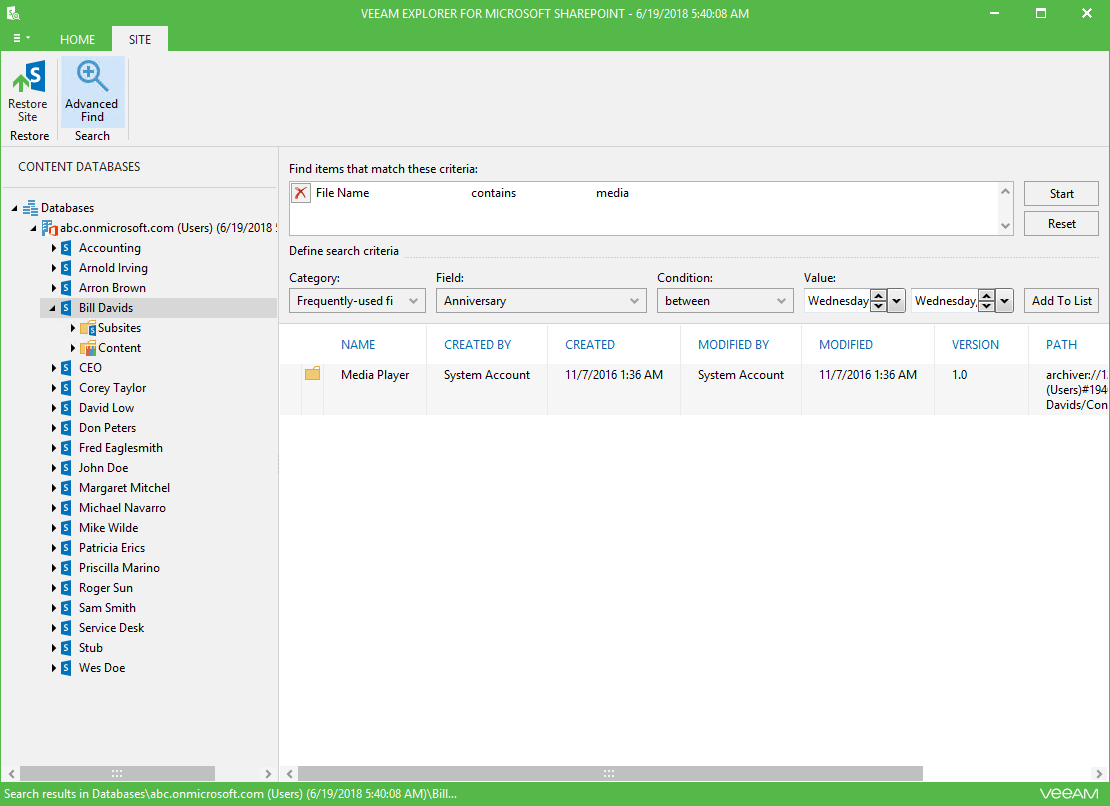Sort results by VERSION column
This screenshot has height=806, width=1110.
click(975, 345)
